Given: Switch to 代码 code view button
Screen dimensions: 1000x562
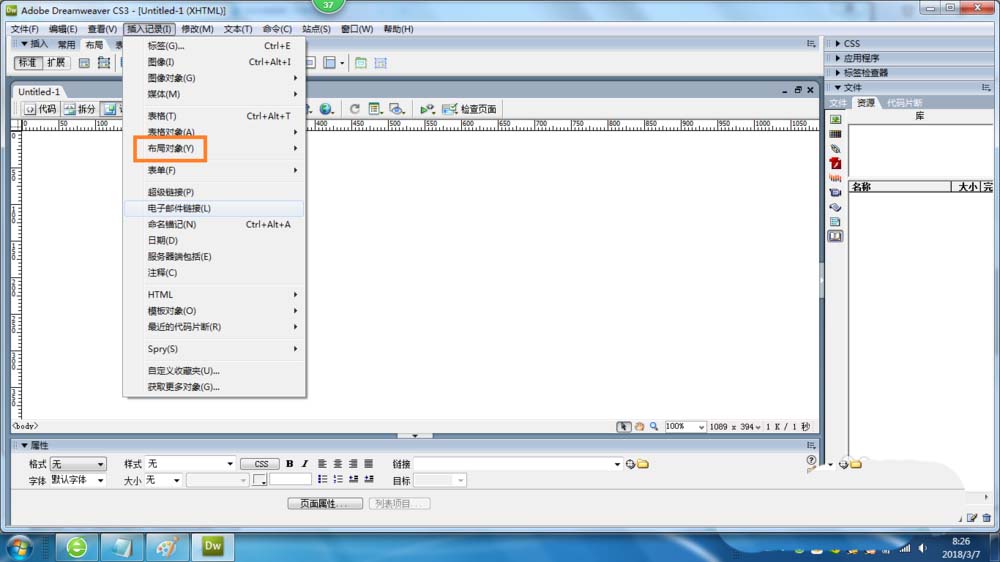Looking at the screenshot, I should click(x=40, y=109).
